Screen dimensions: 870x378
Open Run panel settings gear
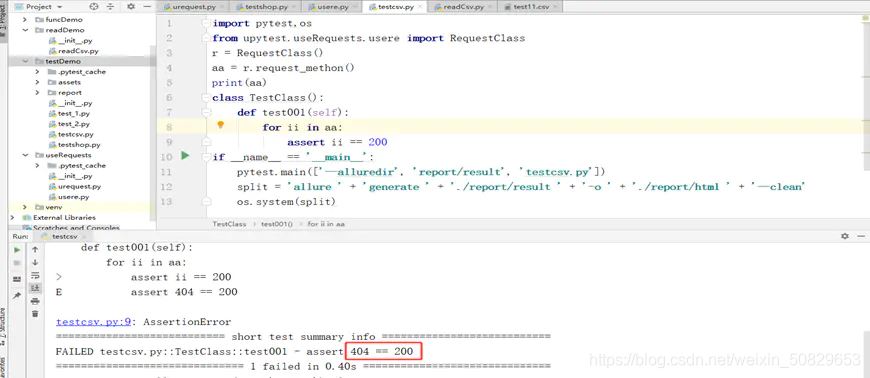pyautogui.click(x=844, y=236)
